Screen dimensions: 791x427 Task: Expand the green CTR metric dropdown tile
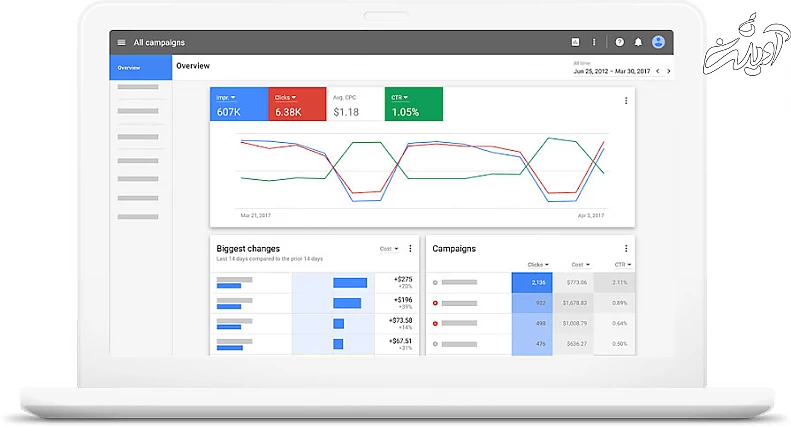[x=414, y=104]
